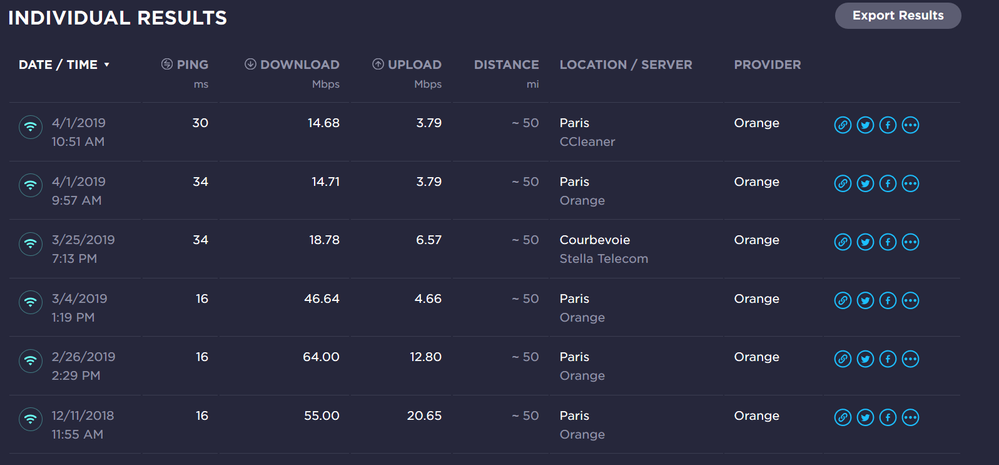Click the Provider column header
The image size is (999, 465).
point(767,65)
